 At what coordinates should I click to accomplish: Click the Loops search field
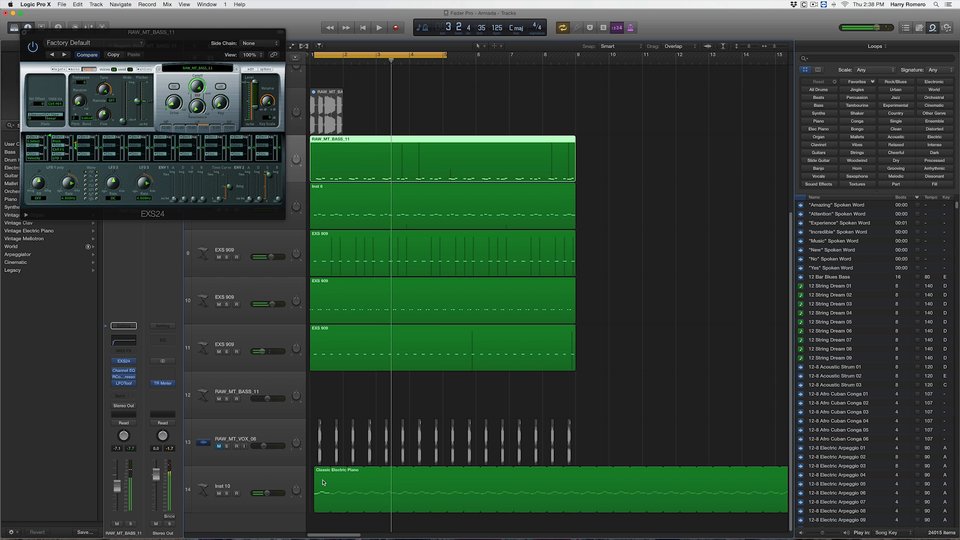pos(876,58)
